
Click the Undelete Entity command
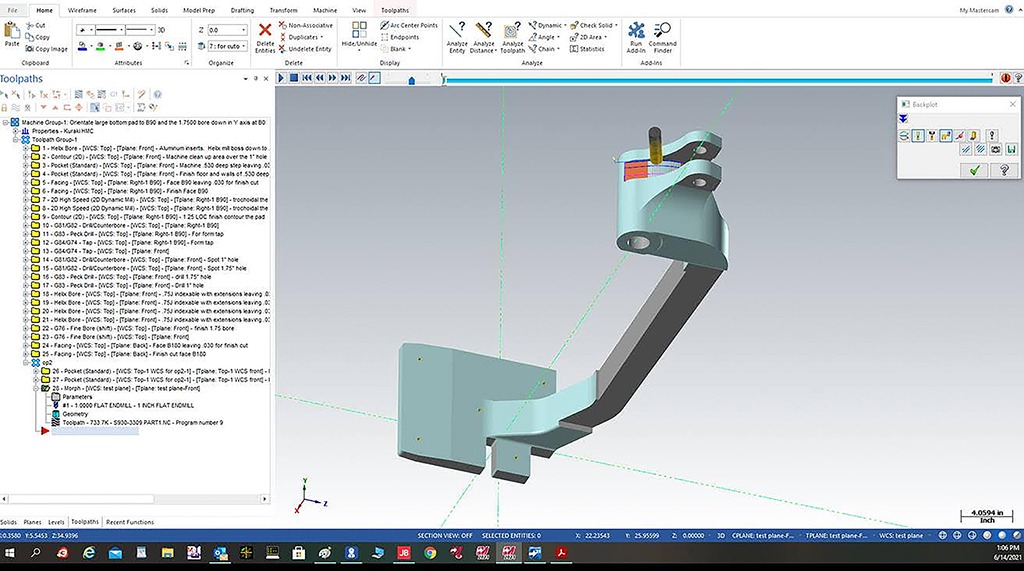[305, 49]
